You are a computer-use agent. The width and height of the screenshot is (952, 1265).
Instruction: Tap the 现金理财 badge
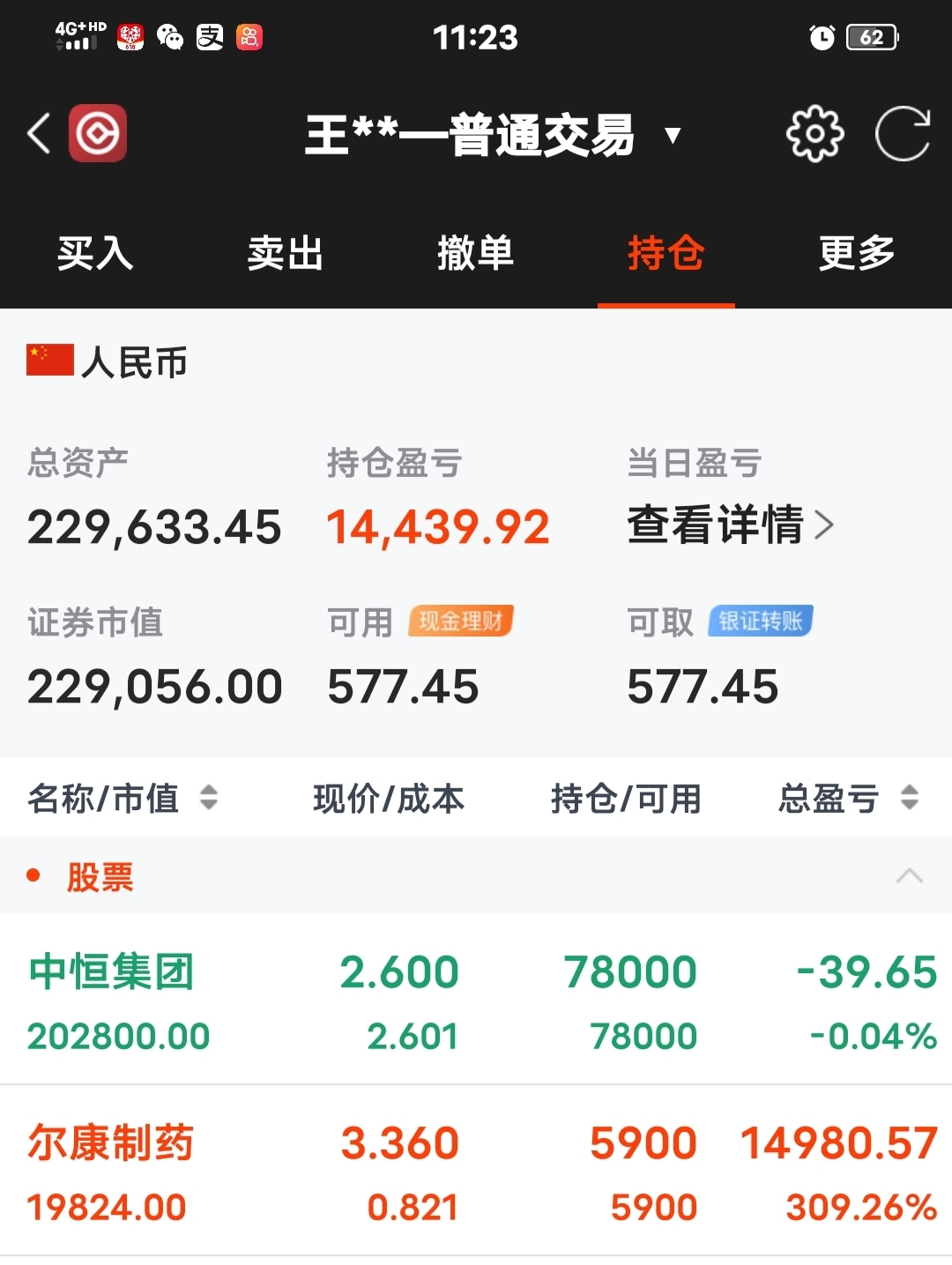click(x=461, y=621)
